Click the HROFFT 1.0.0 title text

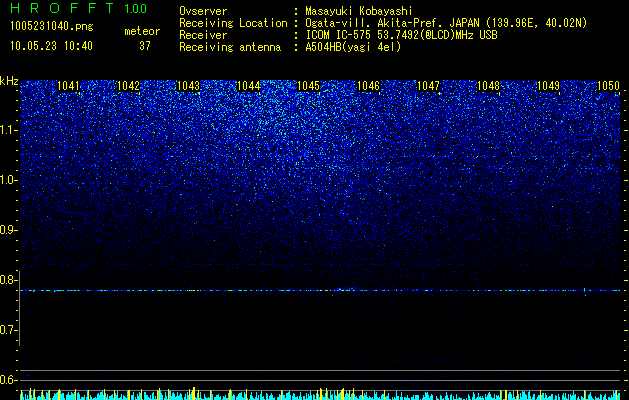(79, 8)
